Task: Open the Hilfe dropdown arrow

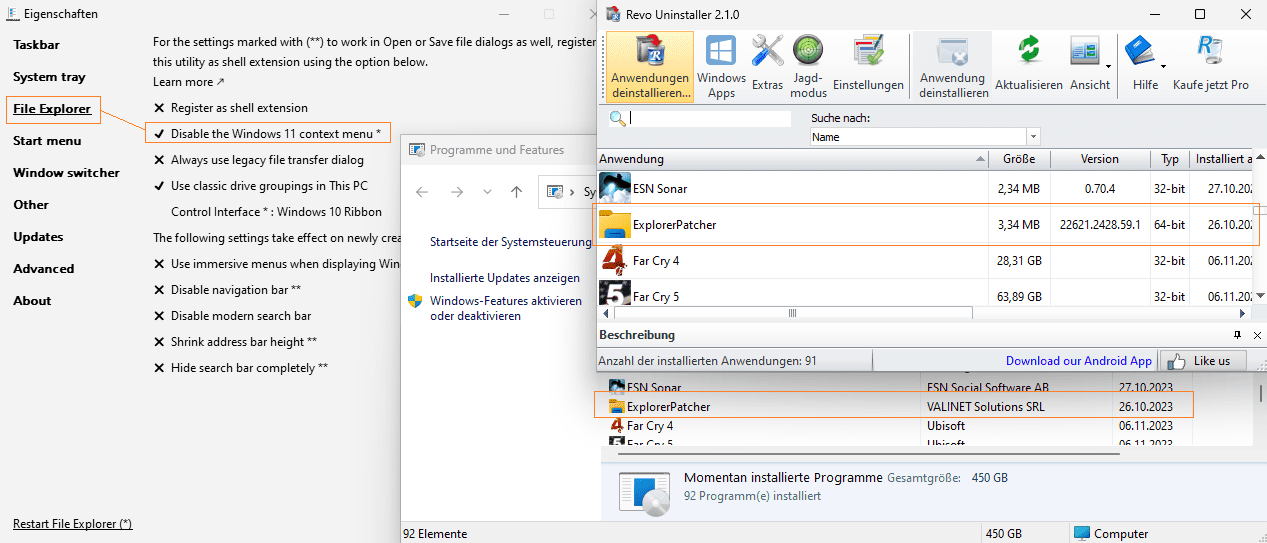Action: (x=1161, y=67)
